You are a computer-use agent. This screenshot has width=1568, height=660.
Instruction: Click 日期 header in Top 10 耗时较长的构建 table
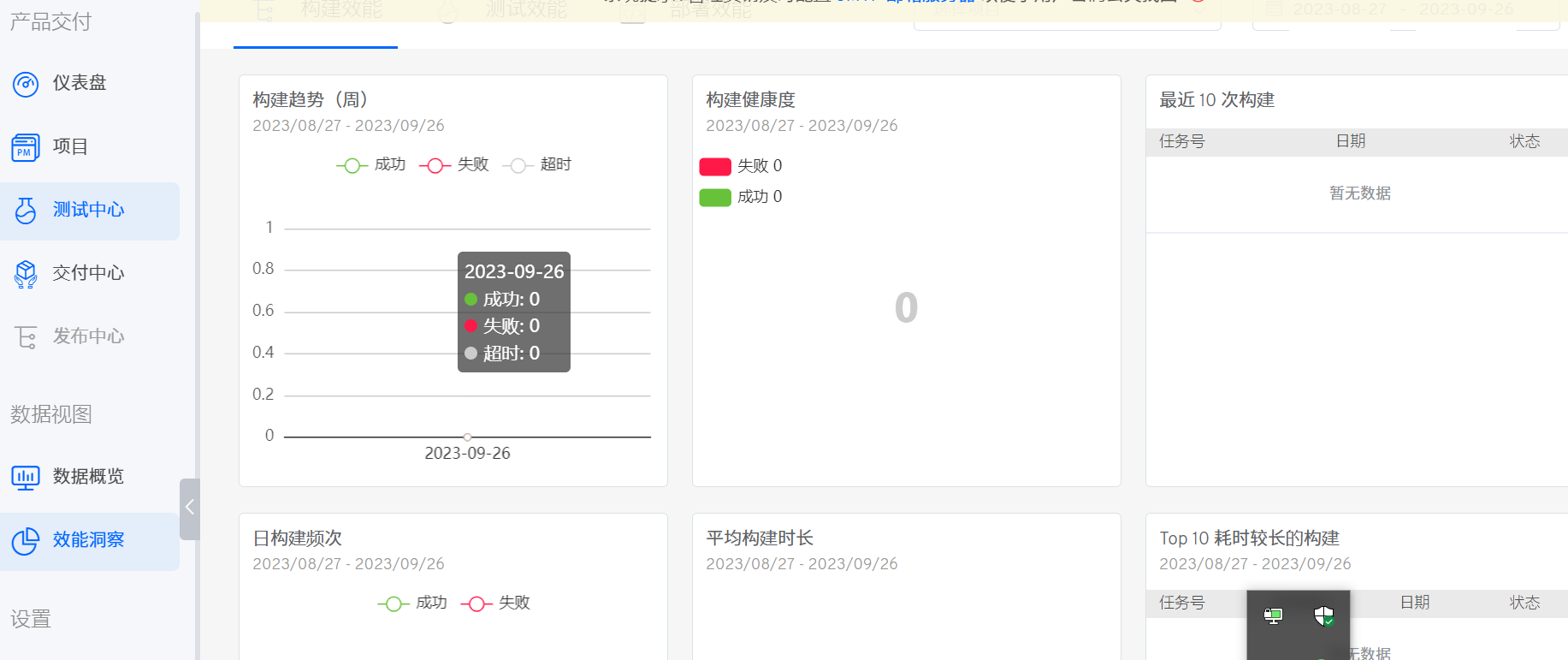point(1415,603)
